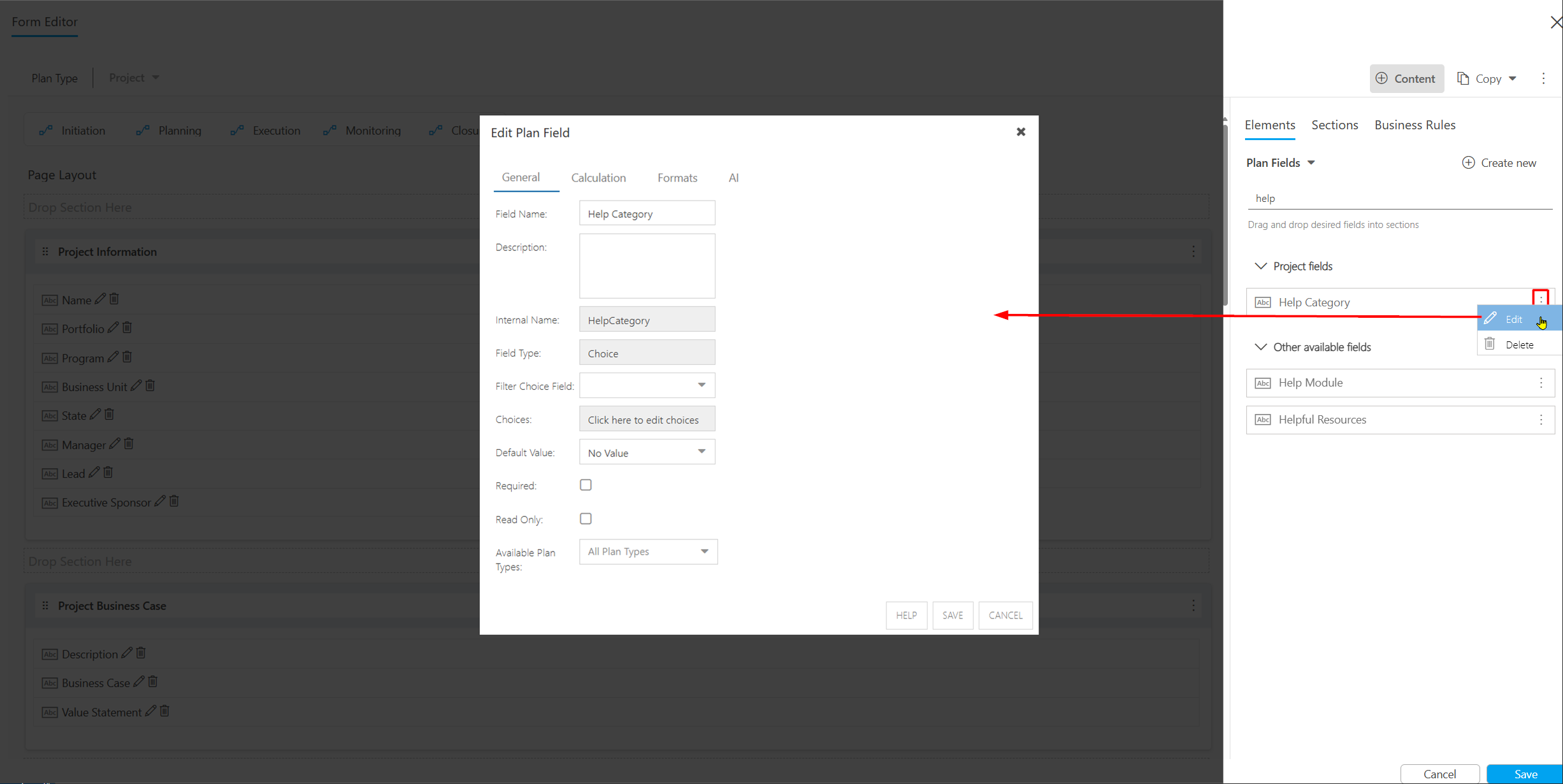
Task: Click the edit pencil next to Portfolio
Action: tap(113, 327)
